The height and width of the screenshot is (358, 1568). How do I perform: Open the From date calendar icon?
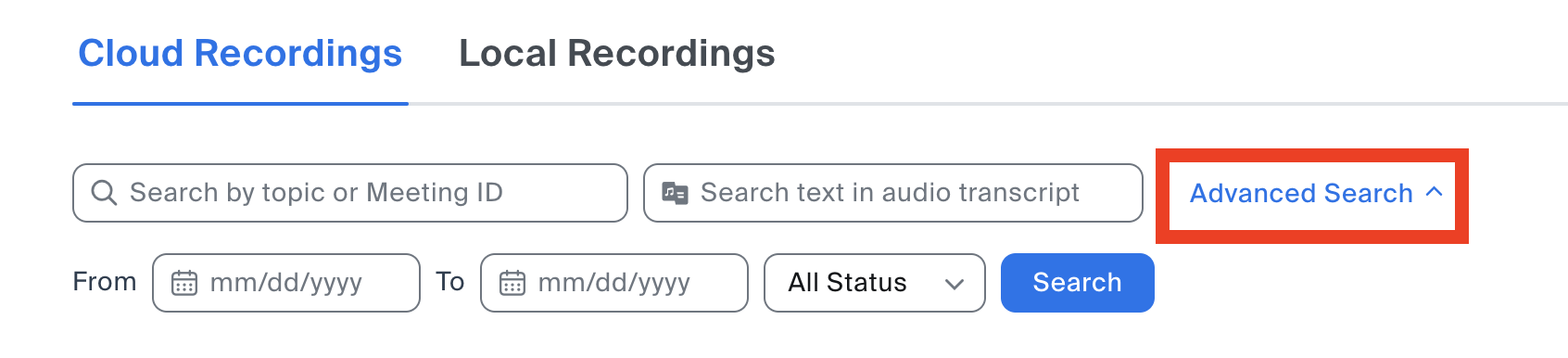(x=184, y=283)
